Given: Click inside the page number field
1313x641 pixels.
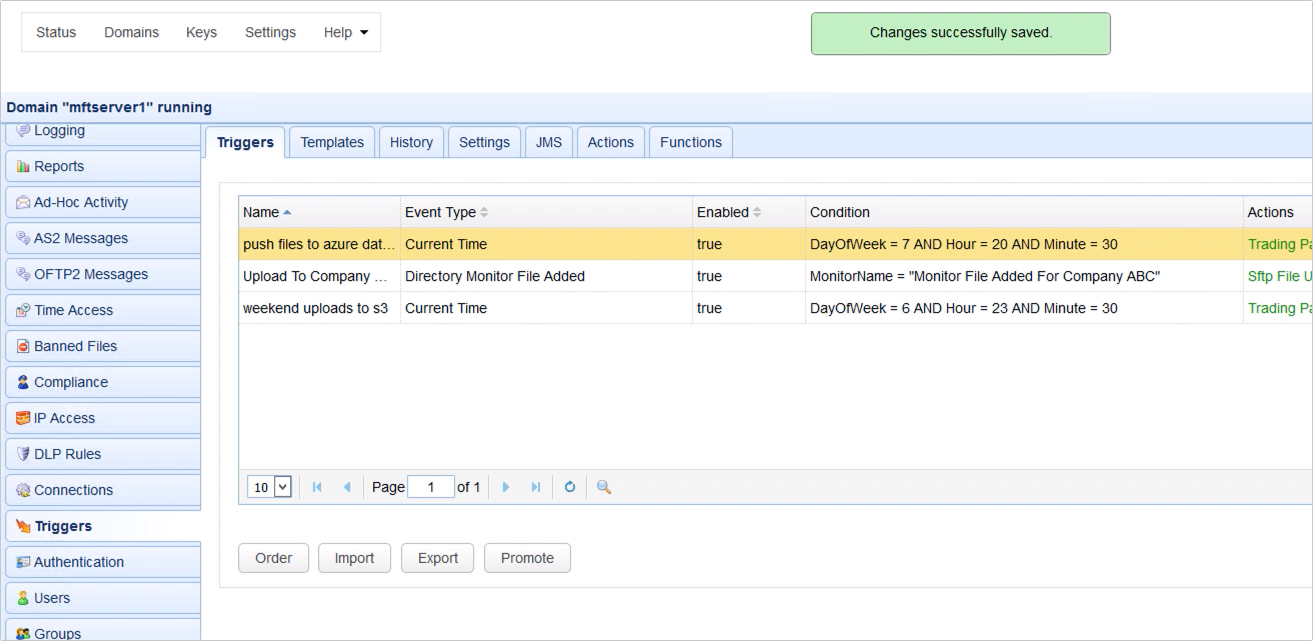Looking at the screenshot, I should click(430, 486).
